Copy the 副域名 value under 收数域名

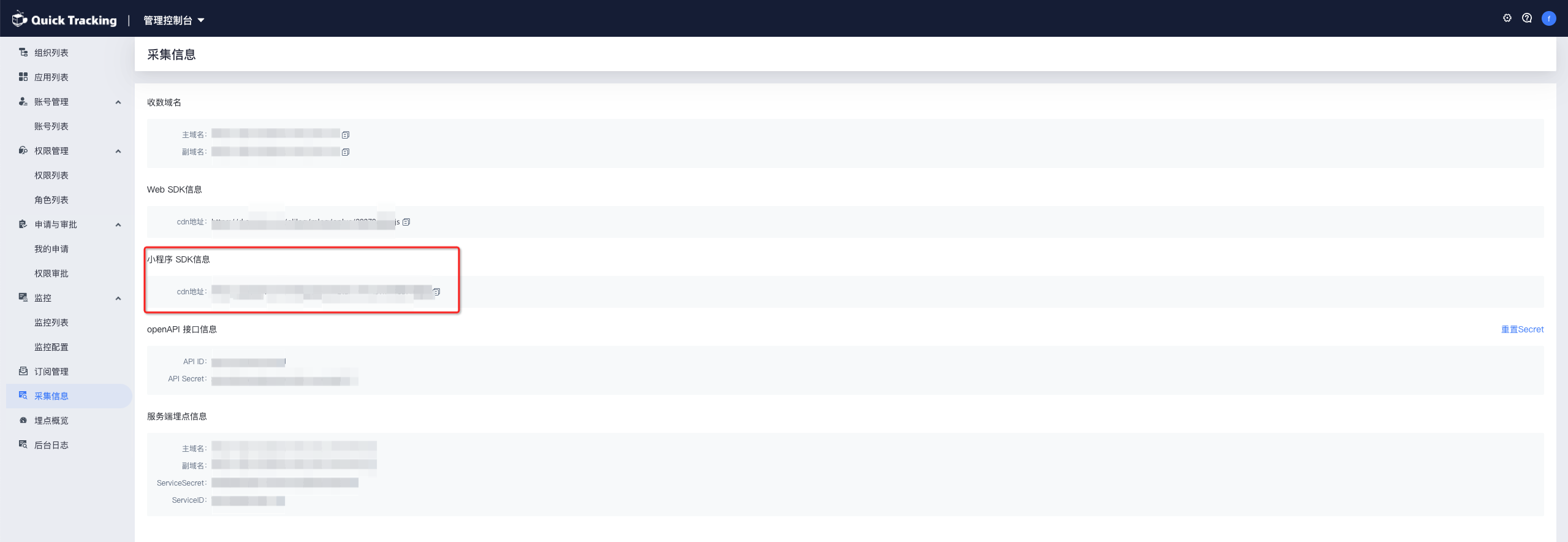click(x=346, y=152)
